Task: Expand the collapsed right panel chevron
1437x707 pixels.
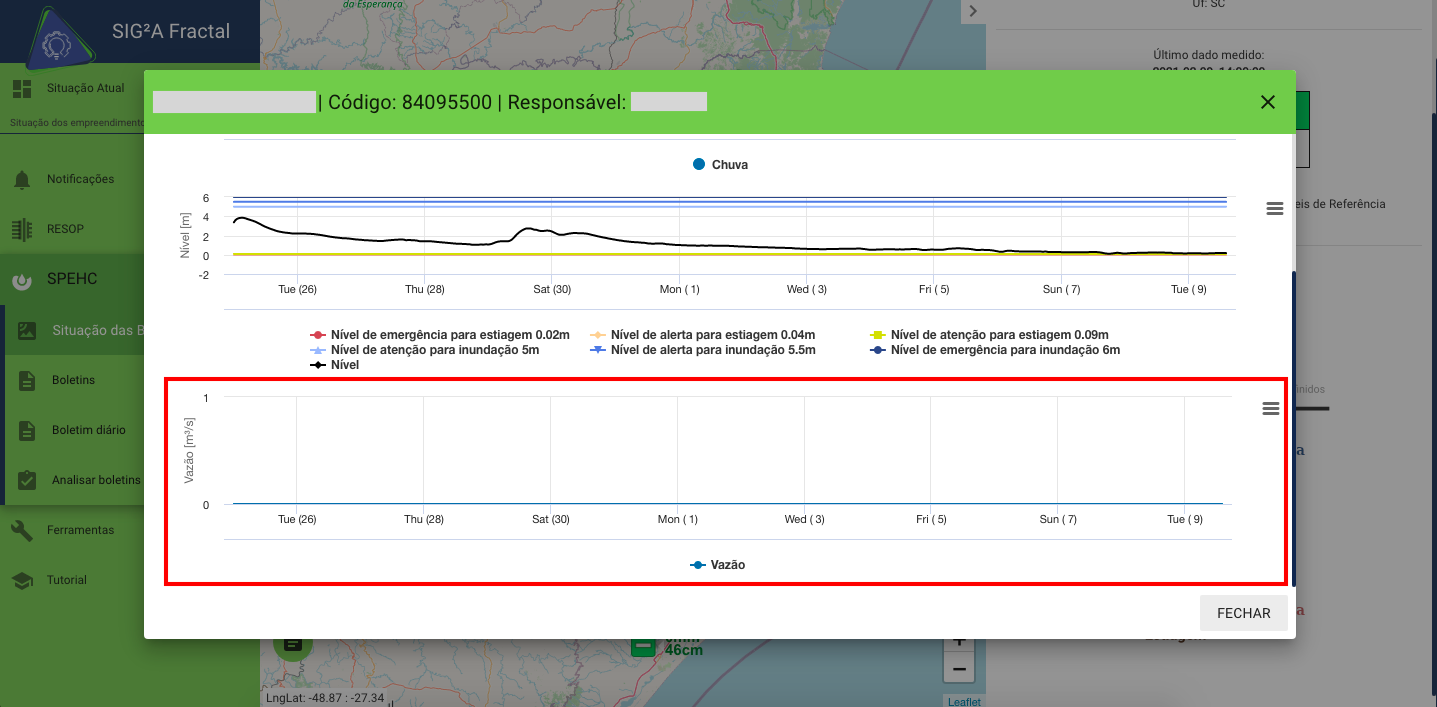Action: (x=973, y=11)
